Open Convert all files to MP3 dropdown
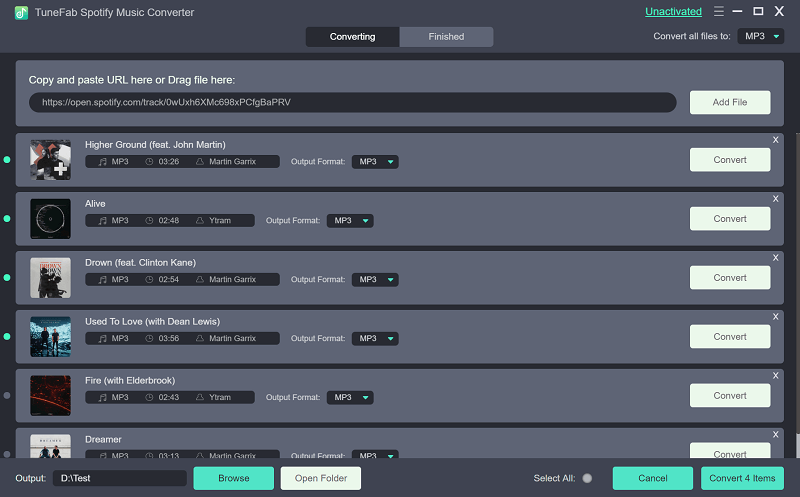Image resolution: width=800 pixels, height=497 pixels. pos(761,37)
